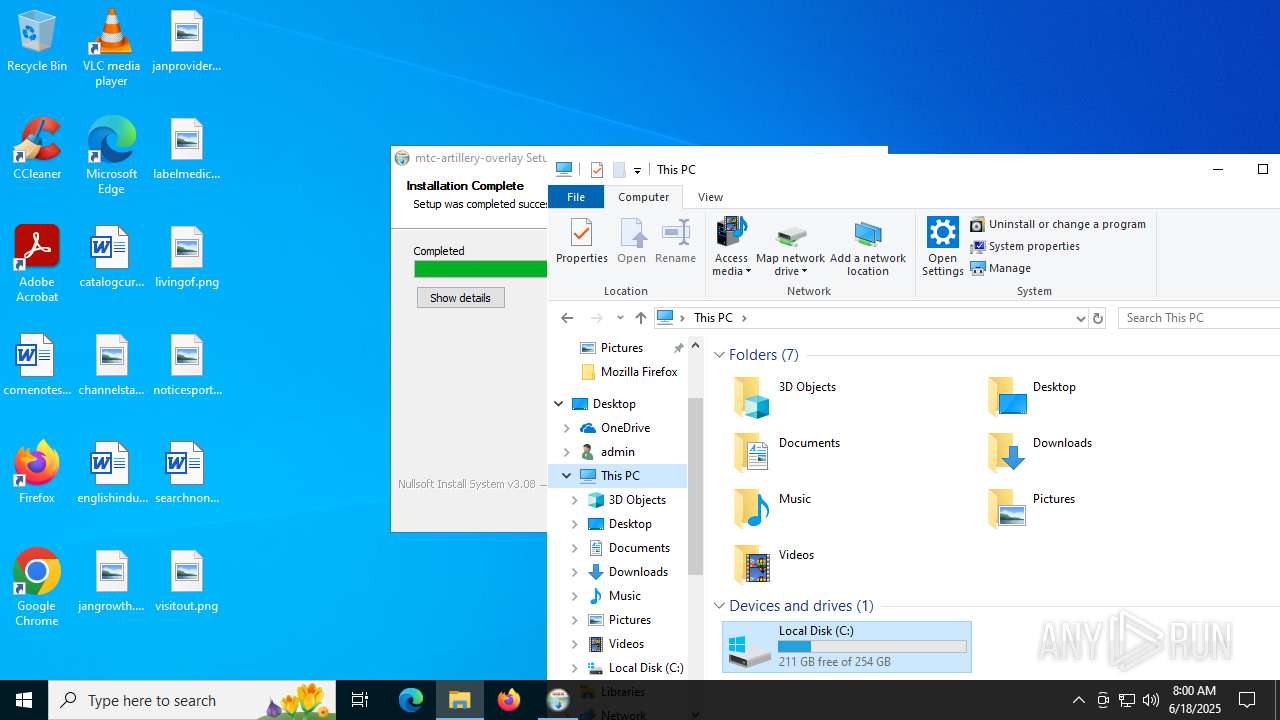Expand Local Disk (C:) tree node
The image size is (1280, 720).
tap(575, 668)
